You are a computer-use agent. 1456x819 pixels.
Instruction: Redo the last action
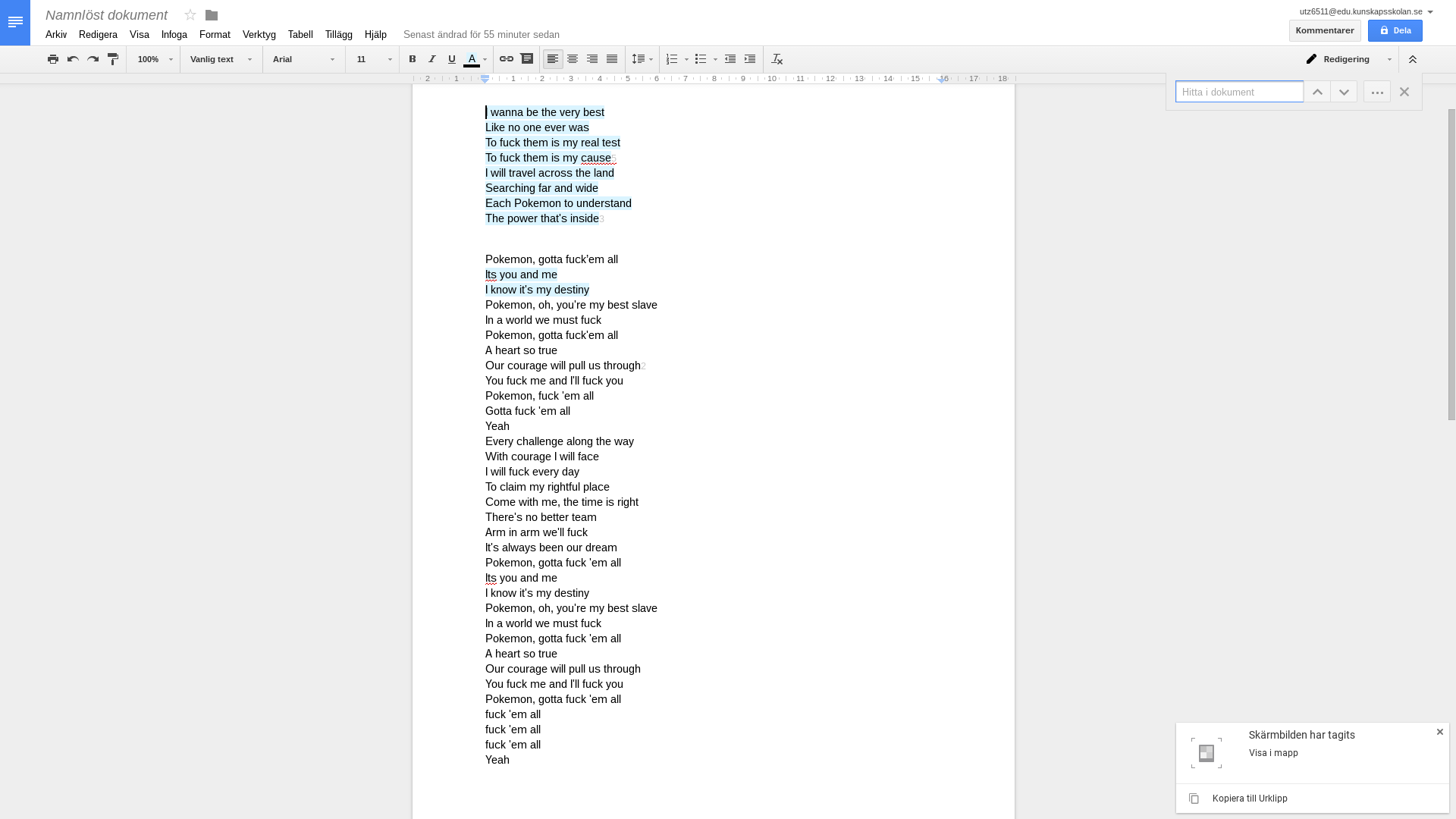[x=93, y=59]
